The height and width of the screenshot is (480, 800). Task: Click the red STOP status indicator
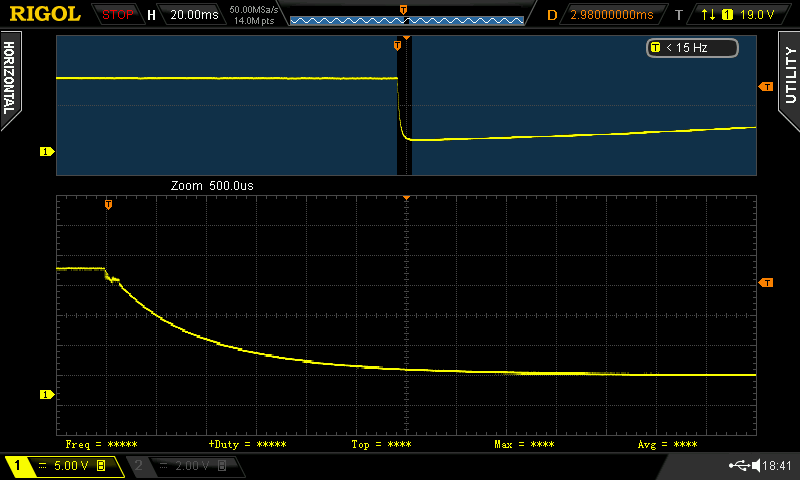pyautogui.click(x=117, y=15)
